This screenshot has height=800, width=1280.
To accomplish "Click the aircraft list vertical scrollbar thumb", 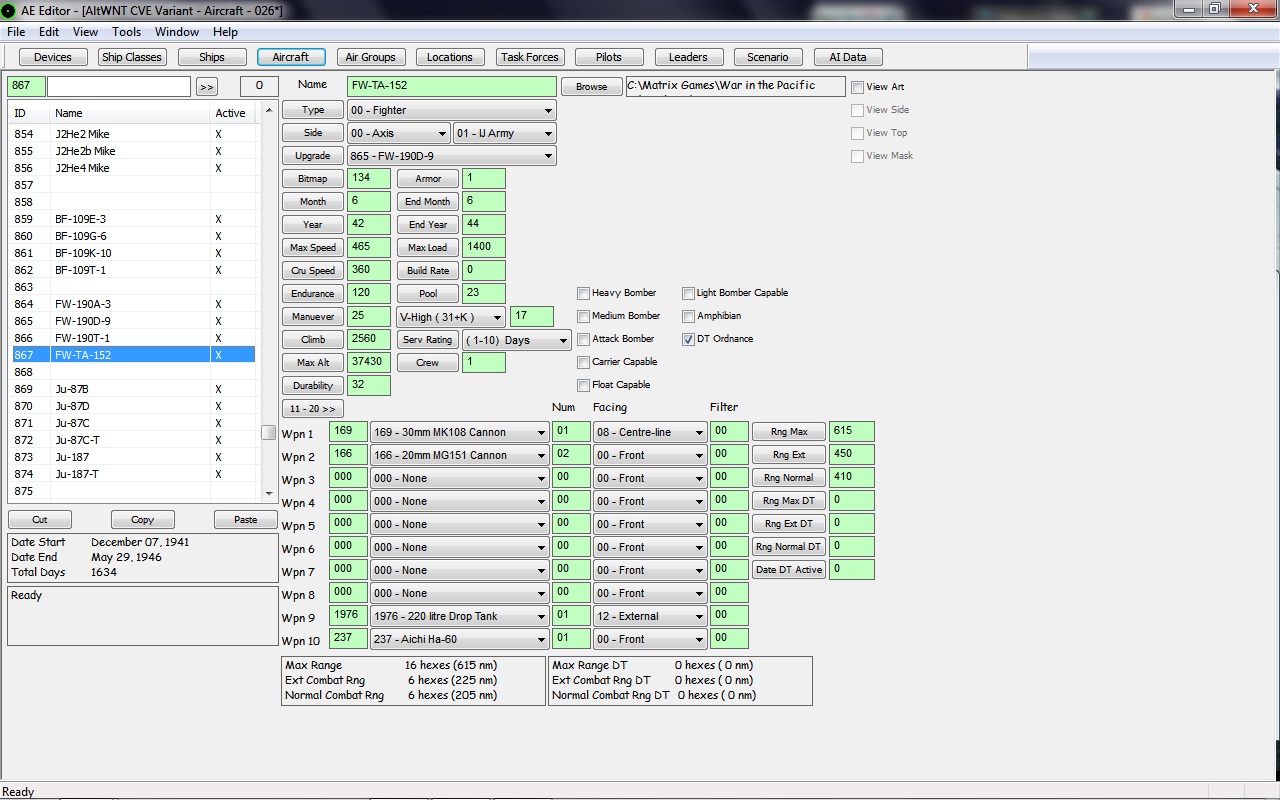I will 268,433.
